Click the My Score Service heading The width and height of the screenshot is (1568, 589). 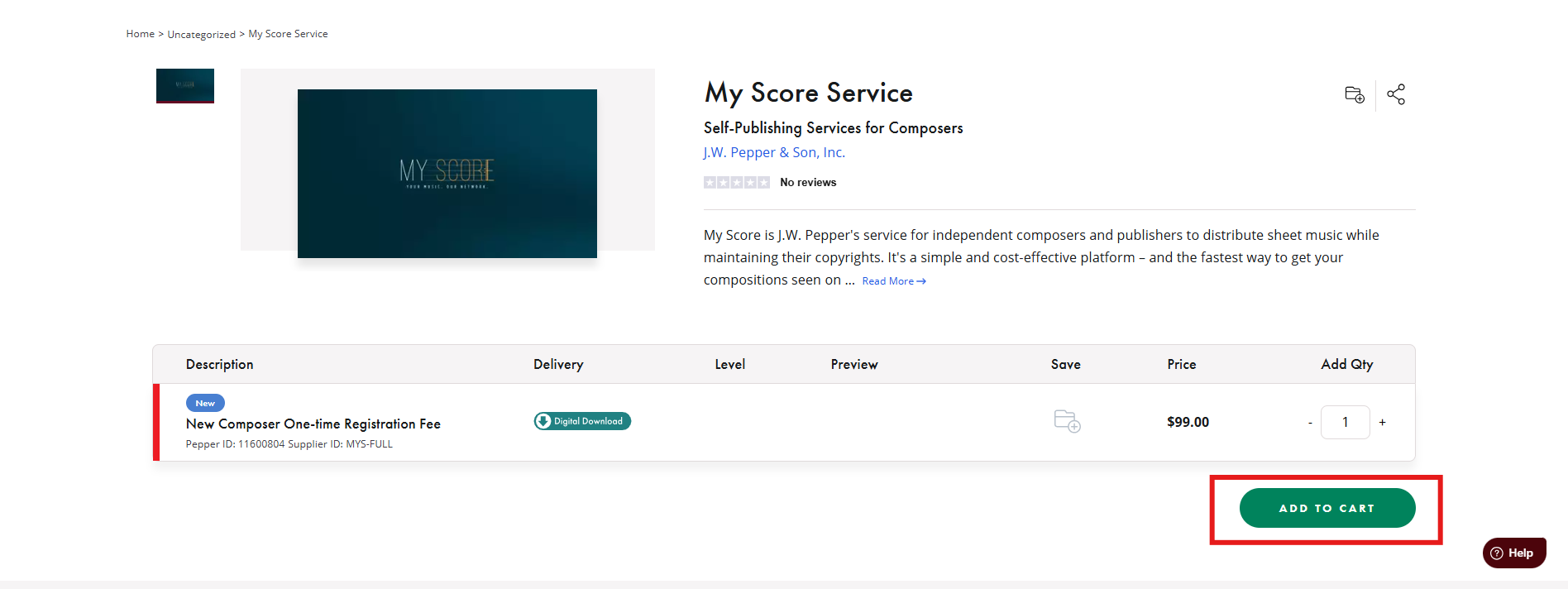pyautogui.click(x=809, y=93)
